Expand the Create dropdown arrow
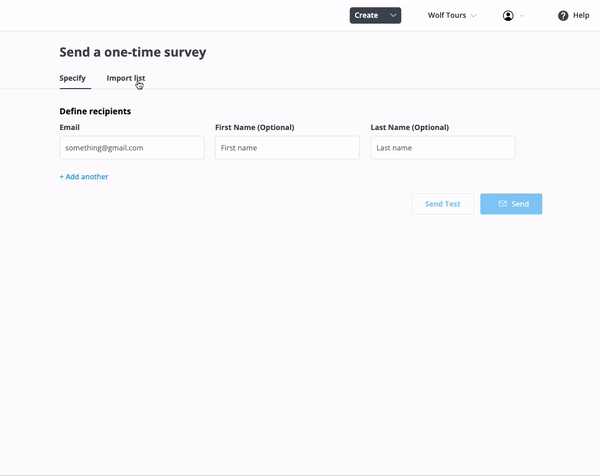This screenshot has height=476, width=600. [393, 15]
